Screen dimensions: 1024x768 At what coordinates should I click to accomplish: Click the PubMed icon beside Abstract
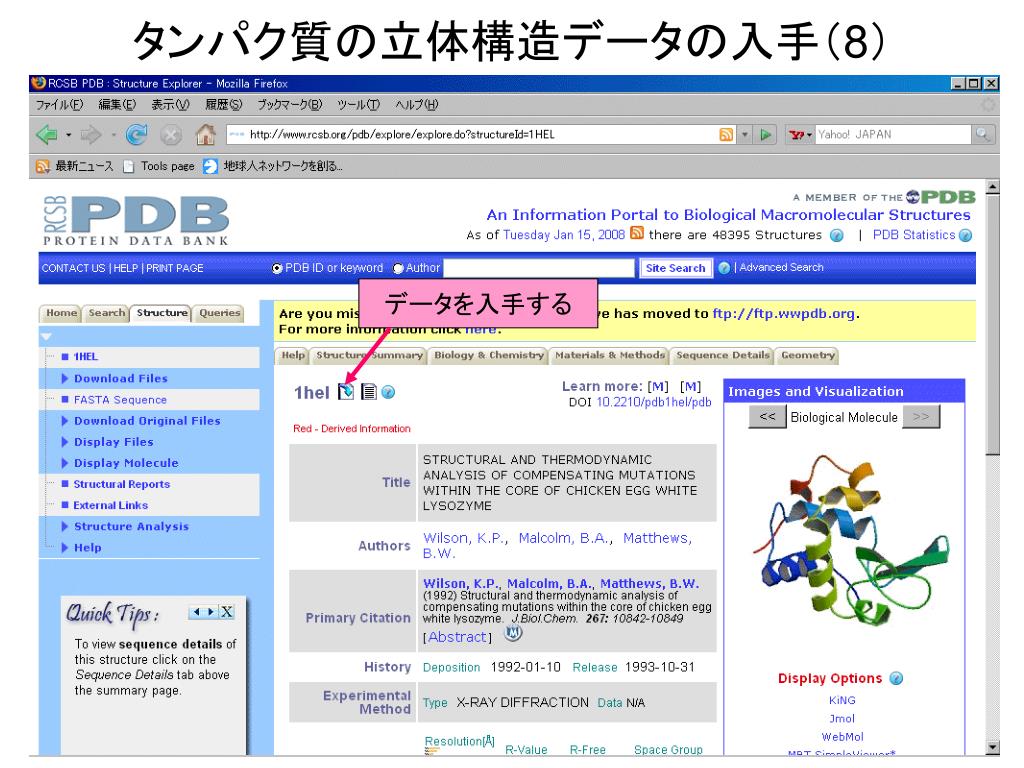click(513, 633)
